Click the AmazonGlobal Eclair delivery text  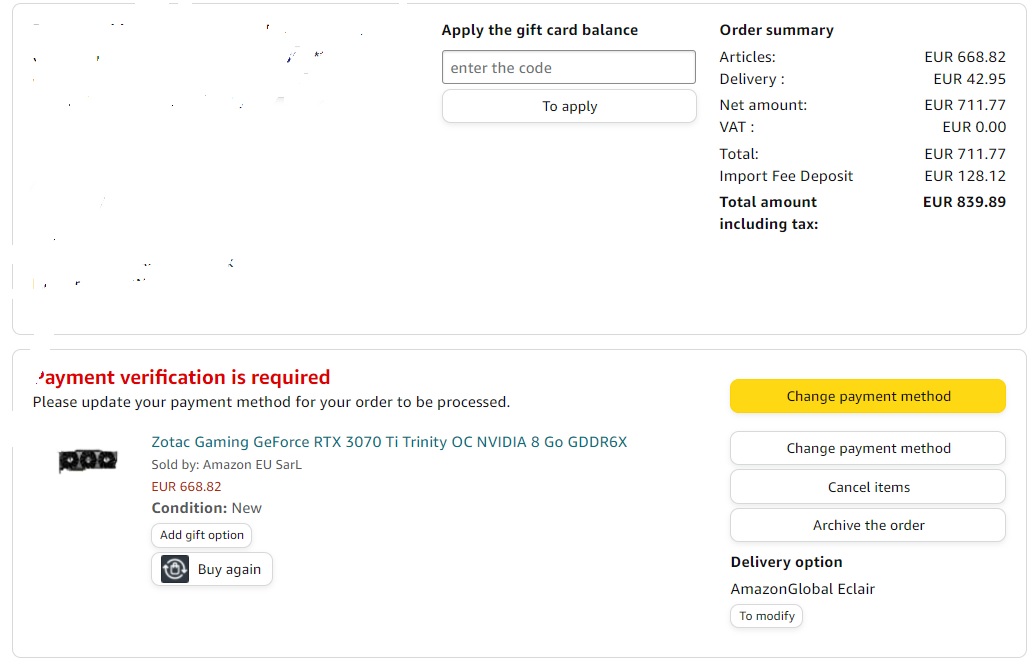[x=803, y=589]
